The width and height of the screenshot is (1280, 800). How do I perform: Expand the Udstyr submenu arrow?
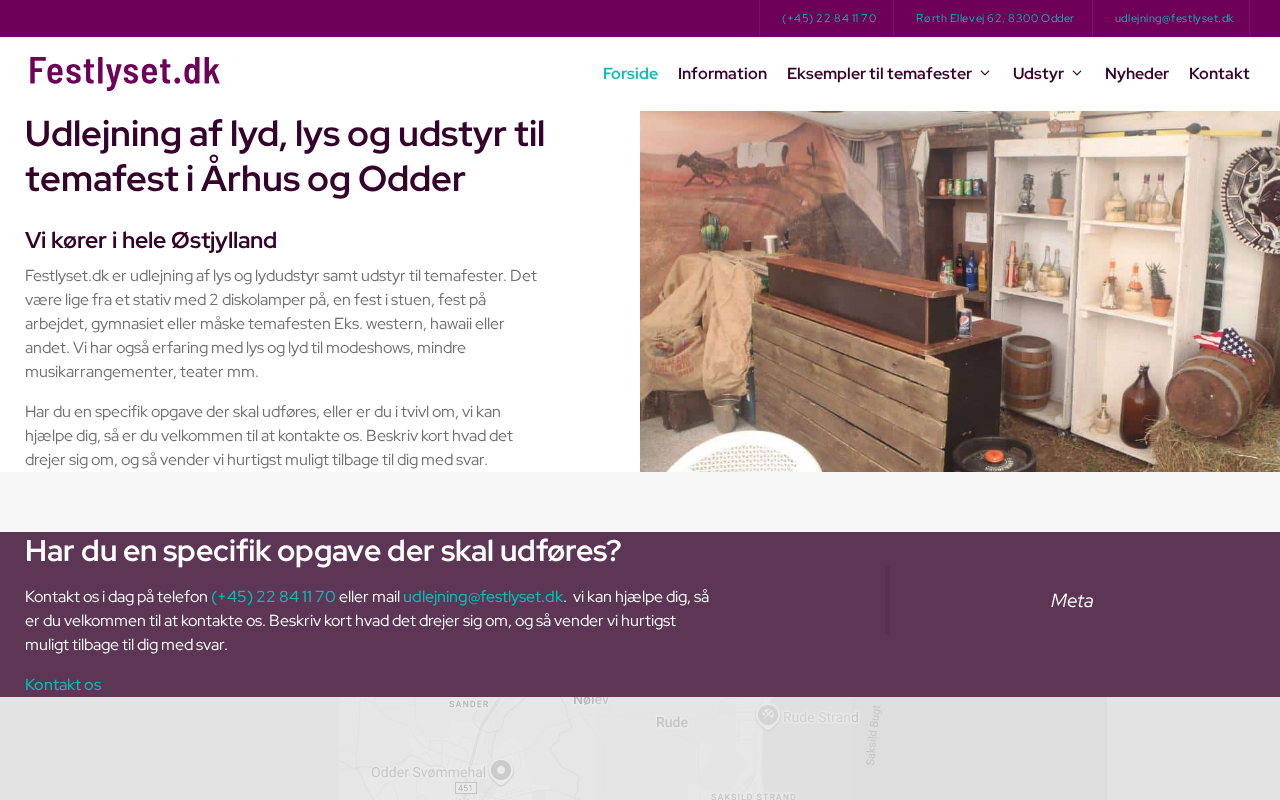tap(1077, 73)
